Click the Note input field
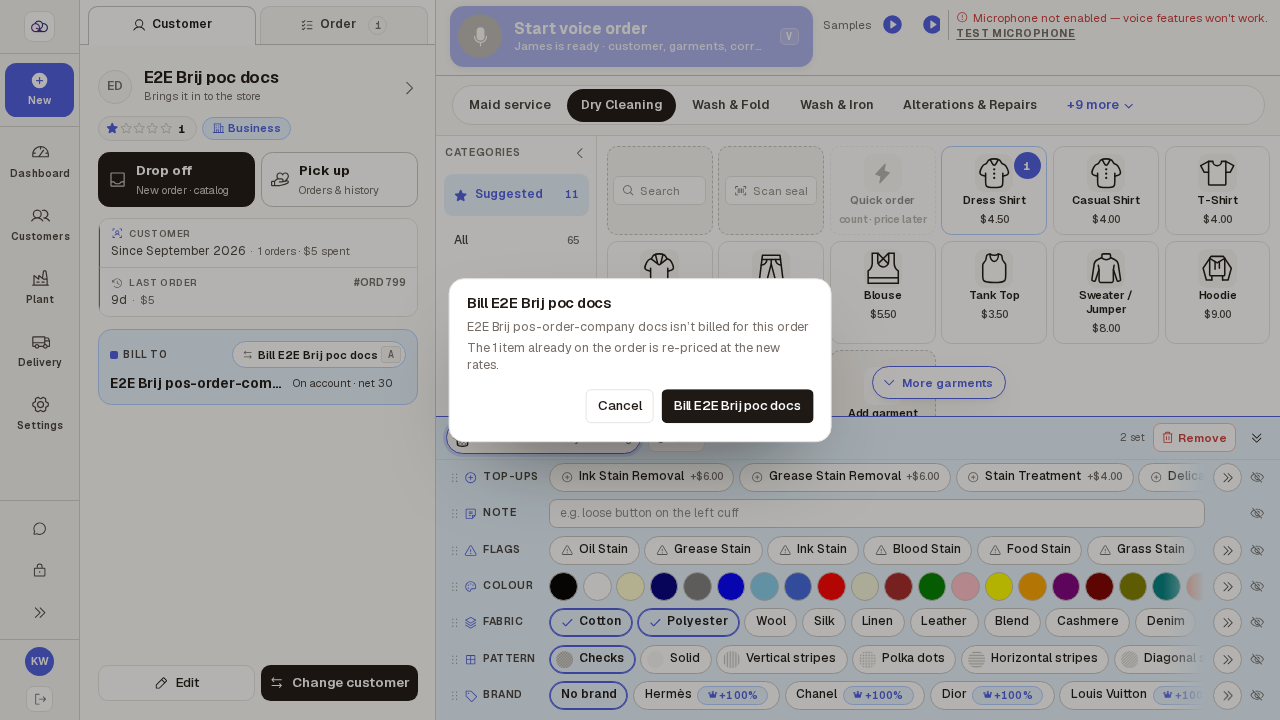Image resolution: width=1280 pixels, height=720 pixels. [877, 514]
